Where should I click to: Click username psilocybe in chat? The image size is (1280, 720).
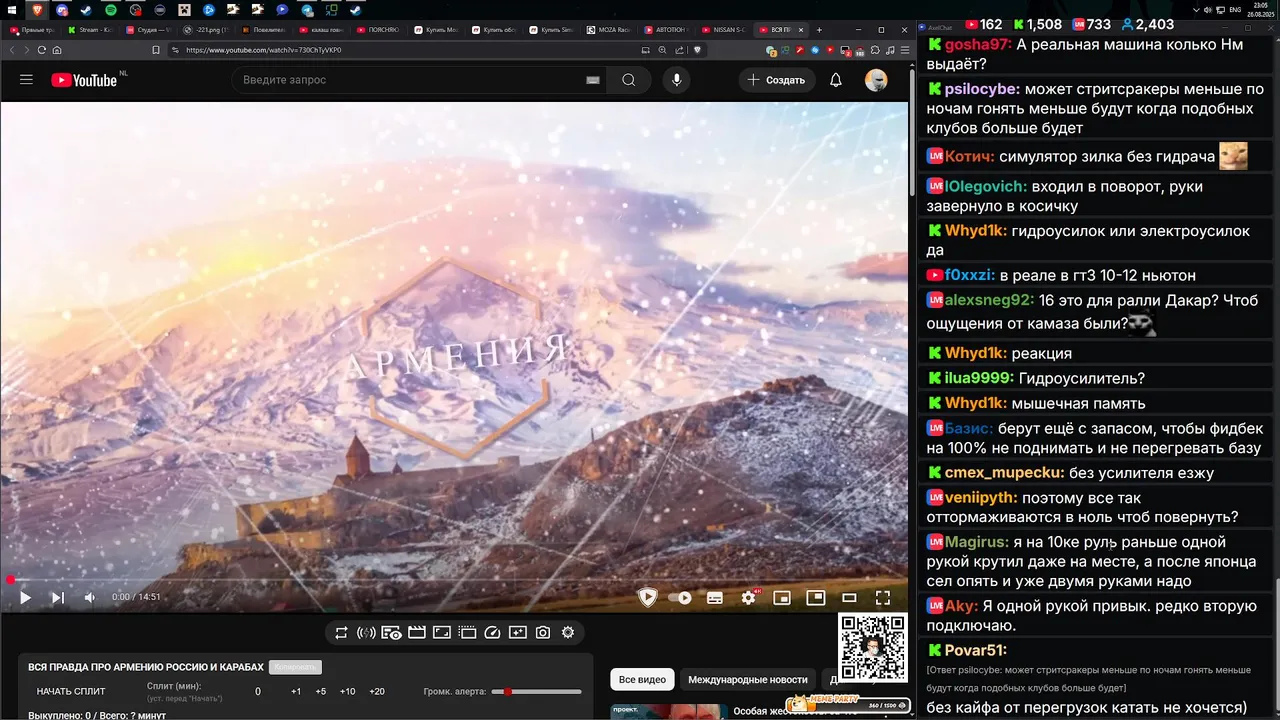coord(982,89)
